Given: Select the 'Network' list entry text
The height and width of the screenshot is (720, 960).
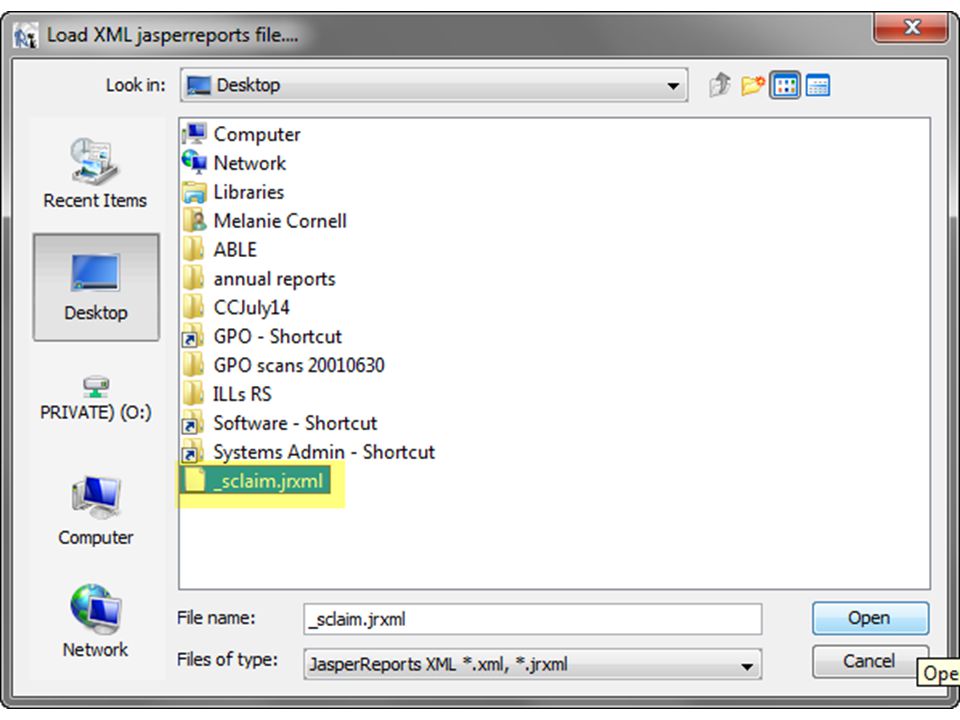Looking at the screenshot, I should [x=249, y=163].
